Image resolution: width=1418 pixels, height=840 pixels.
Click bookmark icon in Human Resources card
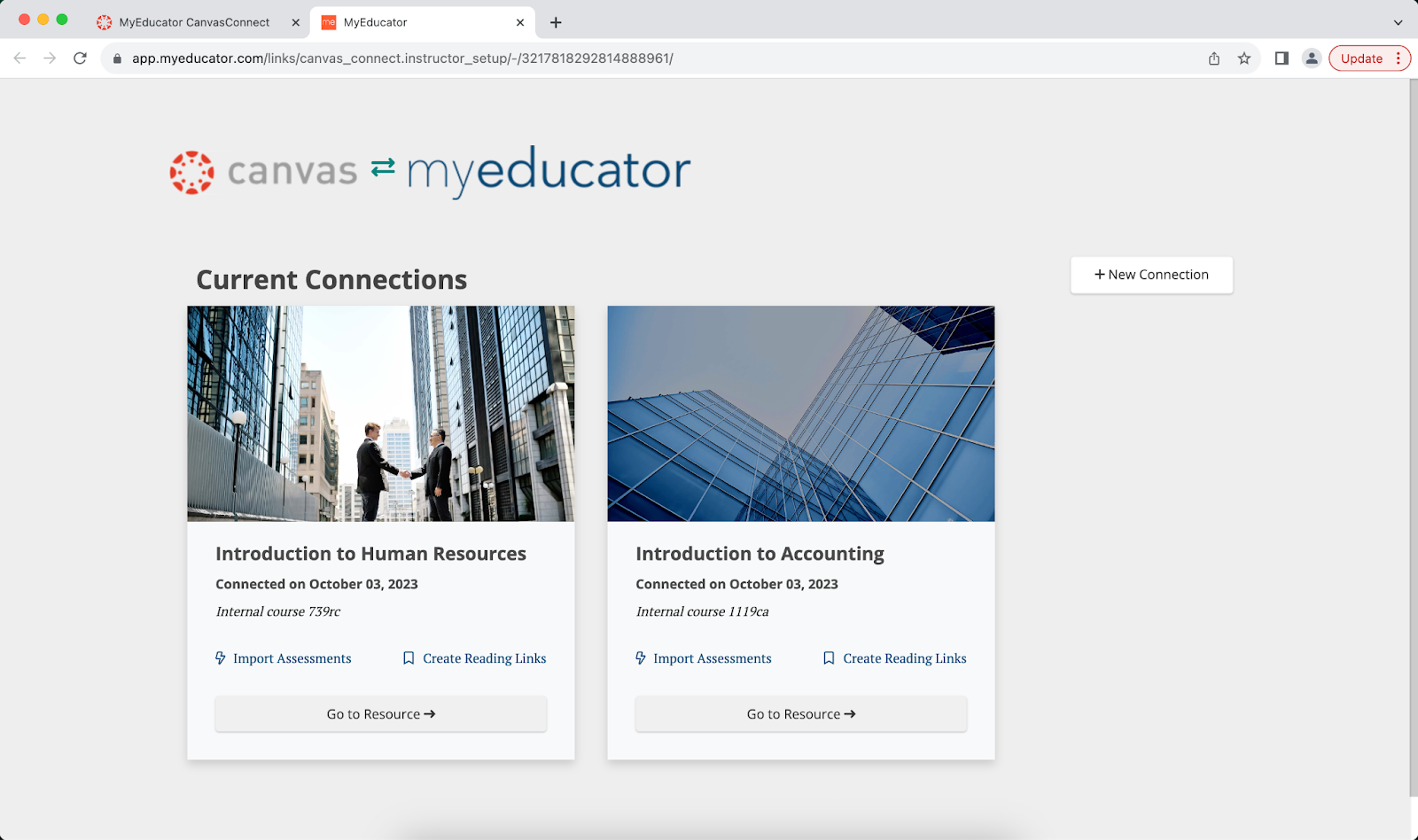coord(409,658)
